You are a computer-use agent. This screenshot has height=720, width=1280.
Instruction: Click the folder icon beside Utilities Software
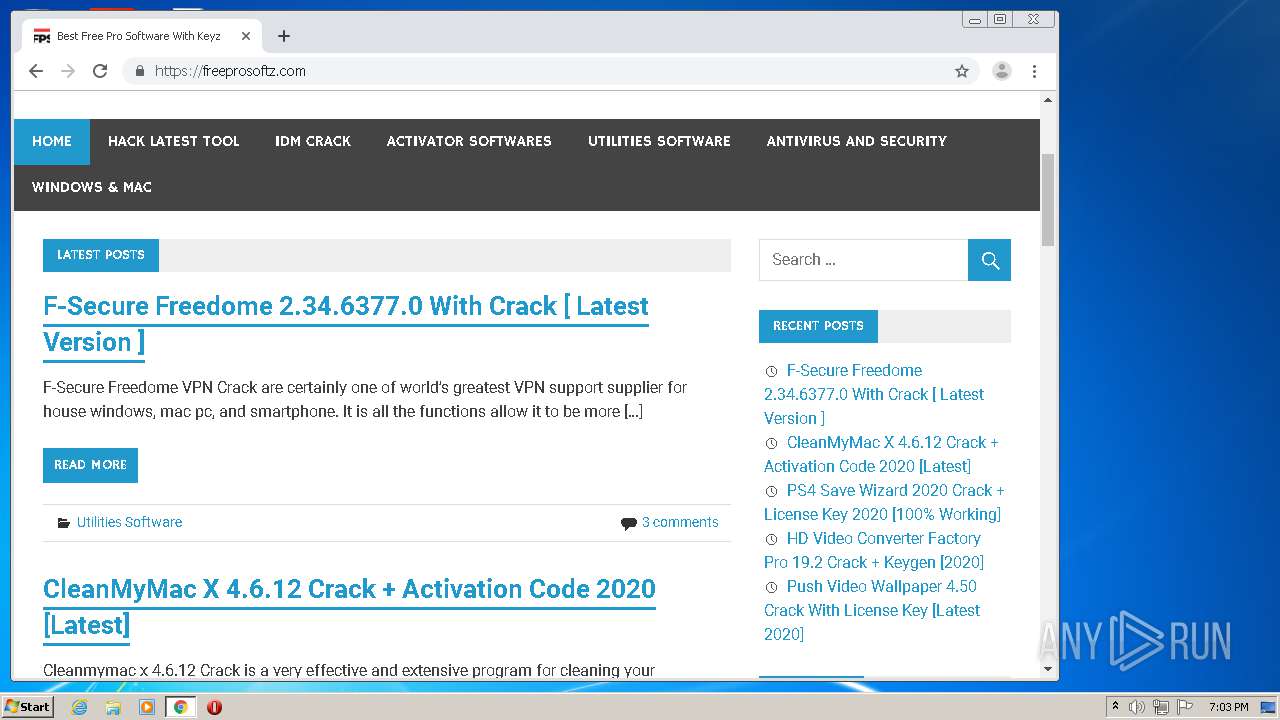tap(64, 522)
